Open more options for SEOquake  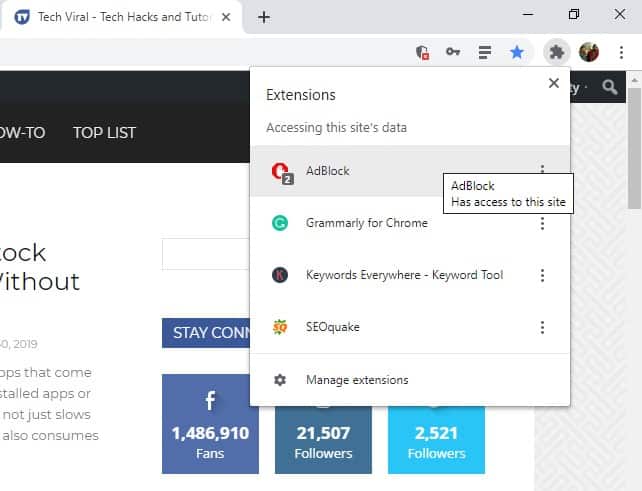tap(542, 327)
